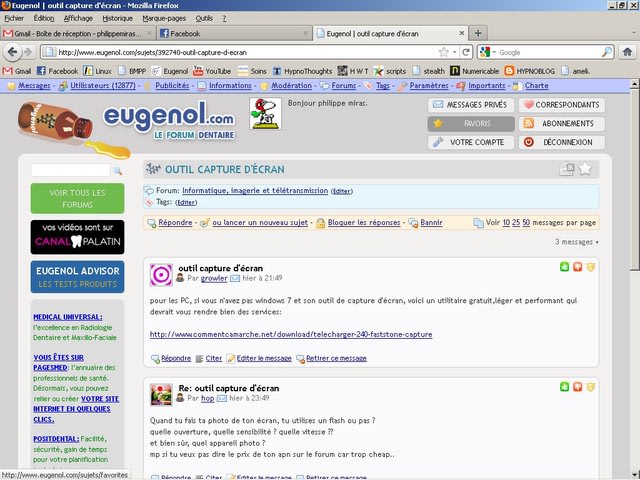
Task: Click red thumbs-down icon on first post
Action: pyautogui.click(x=578, y=267)
